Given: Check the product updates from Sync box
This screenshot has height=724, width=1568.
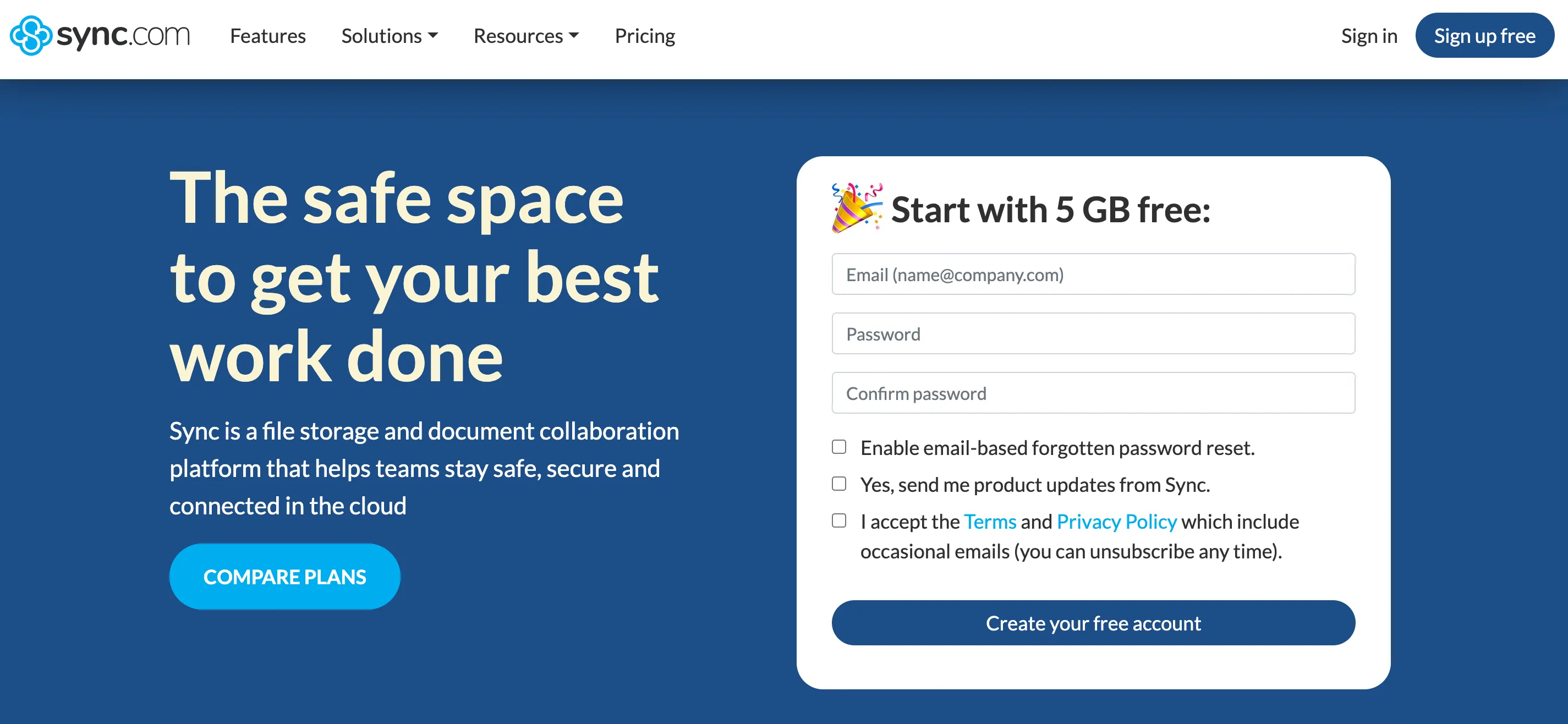Looking at the screenshot, I should pos(839,484).
